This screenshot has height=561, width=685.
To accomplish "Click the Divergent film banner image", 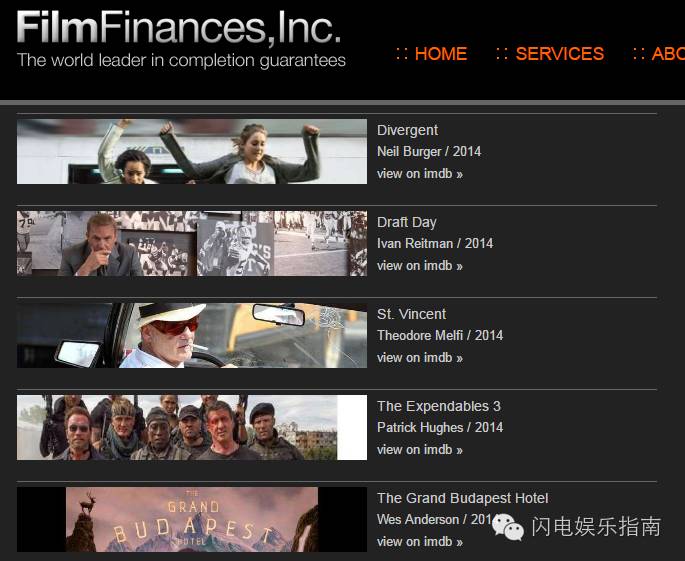I will [192, 151].
